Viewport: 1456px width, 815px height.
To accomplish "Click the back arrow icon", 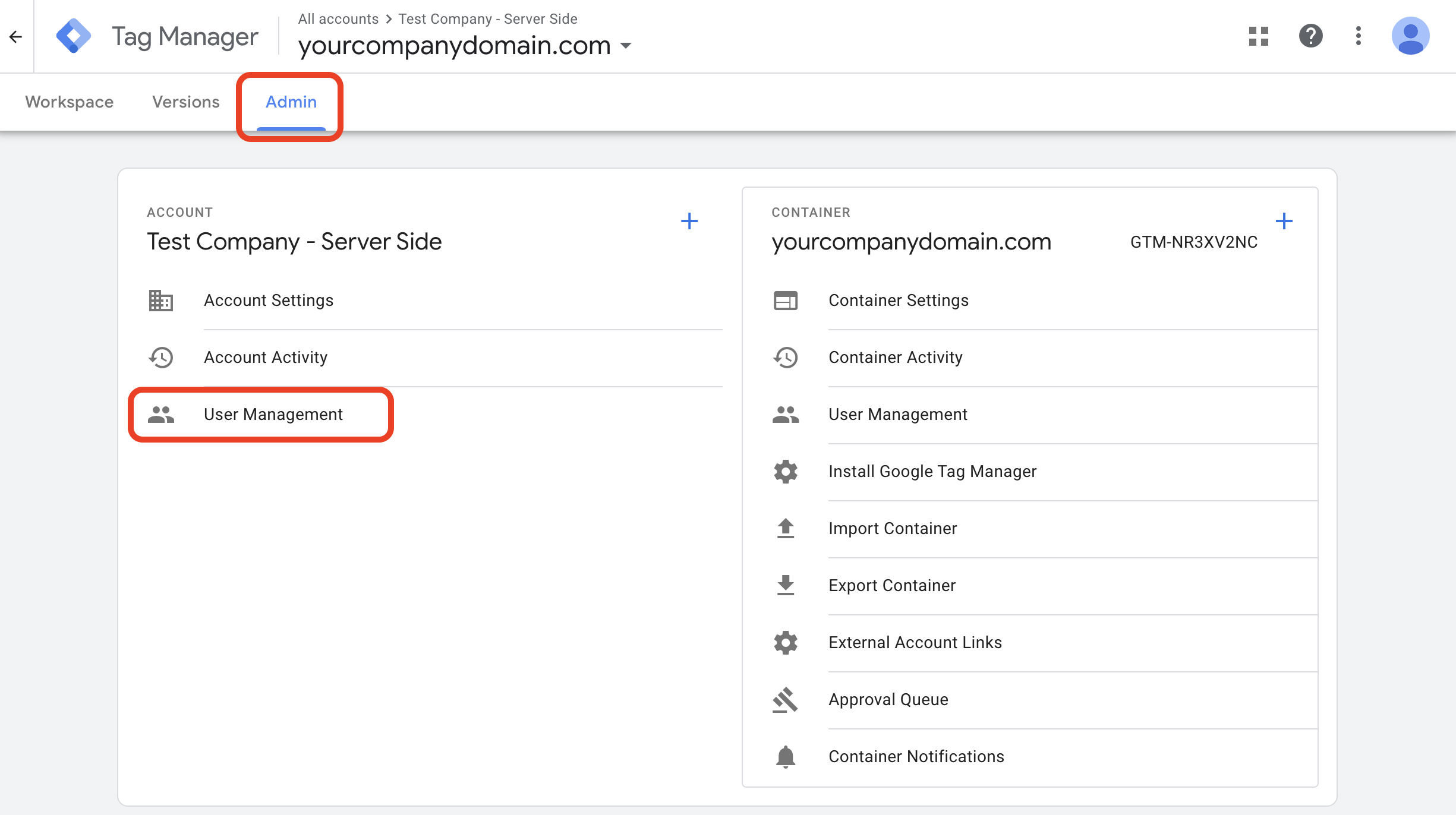I will (x=16, y=37).
